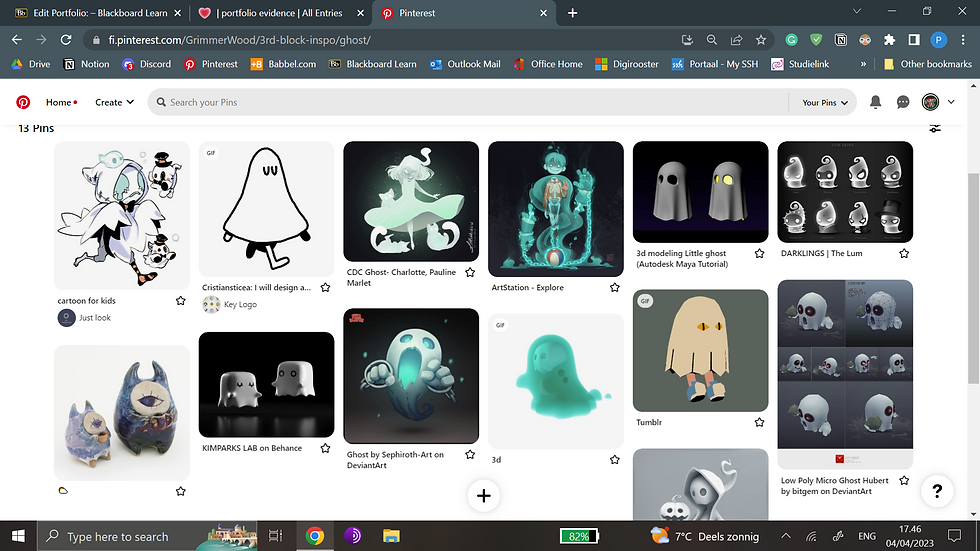The height and width of the screenshot is (551, 980).
Task: Open the Chrome profile 'P' icon
Action: 938,40
